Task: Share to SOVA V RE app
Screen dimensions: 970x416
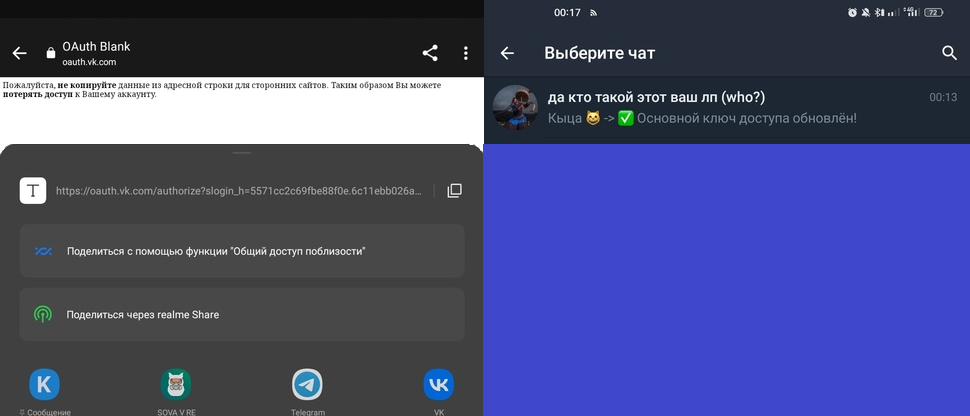Action: tap(176, 384)
